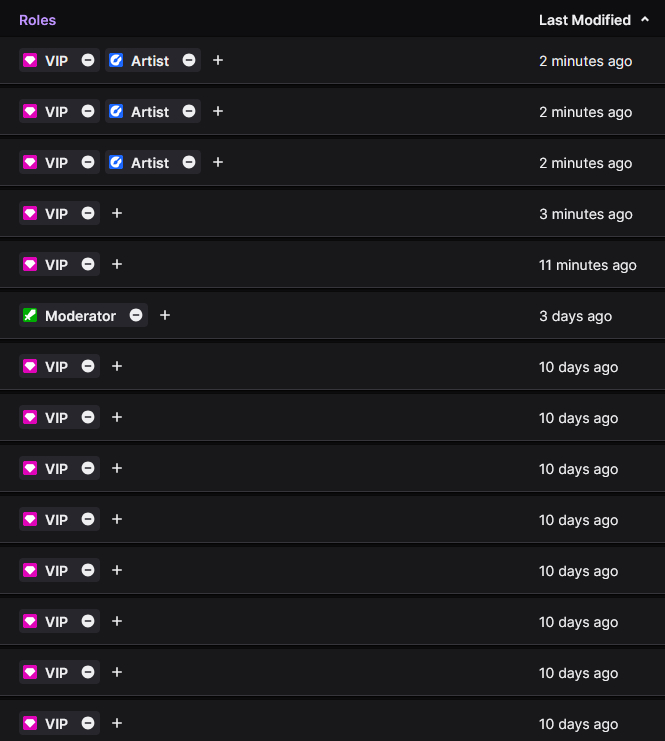Viewport: 665px width, 741px height.
Task: Remove the VIP role in the bottommost row
Action: [x=88, y=723]
